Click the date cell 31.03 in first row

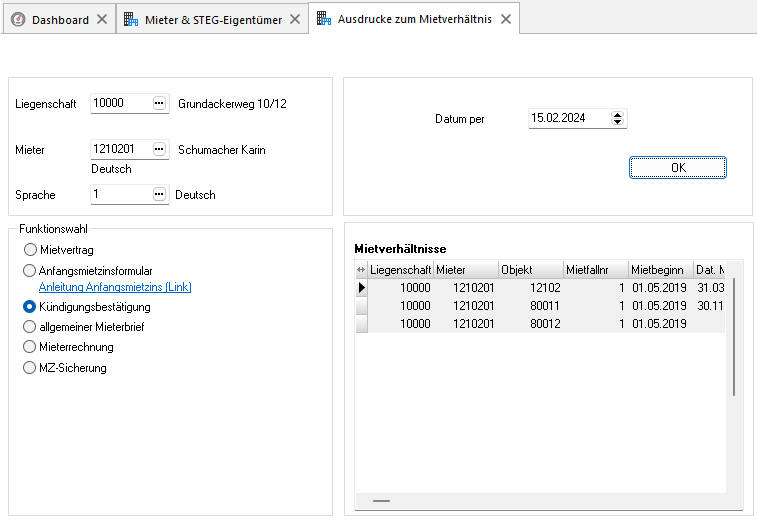click(x=710, y=288)
